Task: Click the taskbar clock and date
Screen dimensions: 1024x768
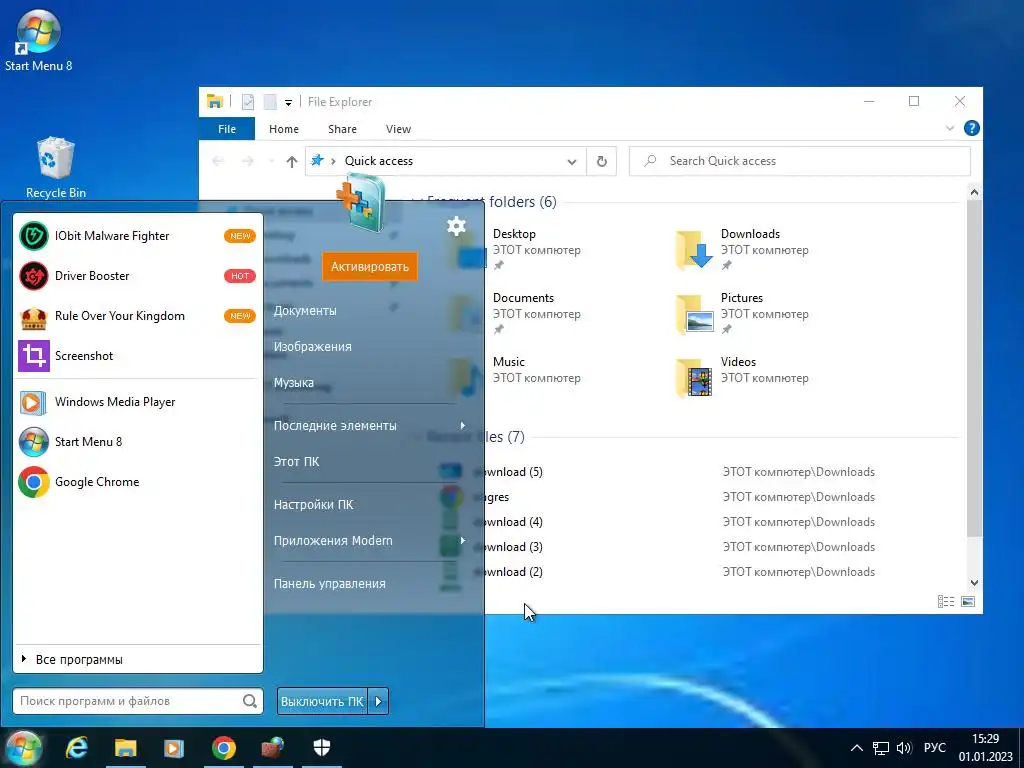Action: click(985, 748)
